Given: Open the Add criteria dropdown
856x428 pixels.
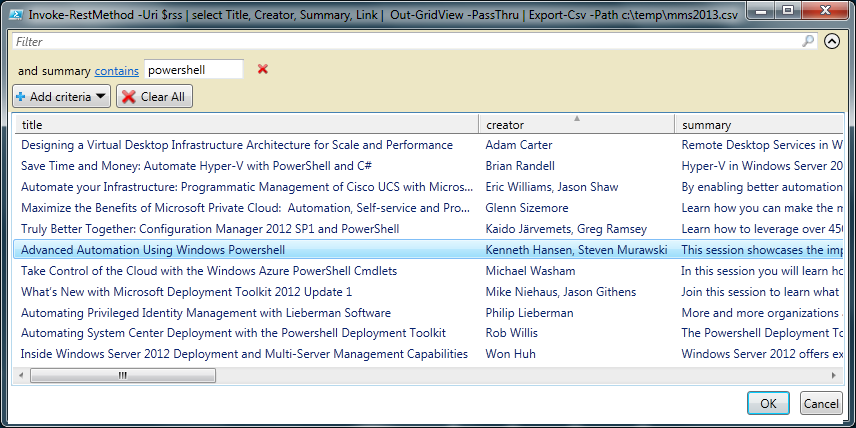Looking at the screenshot, I should [x=61, y=97].
